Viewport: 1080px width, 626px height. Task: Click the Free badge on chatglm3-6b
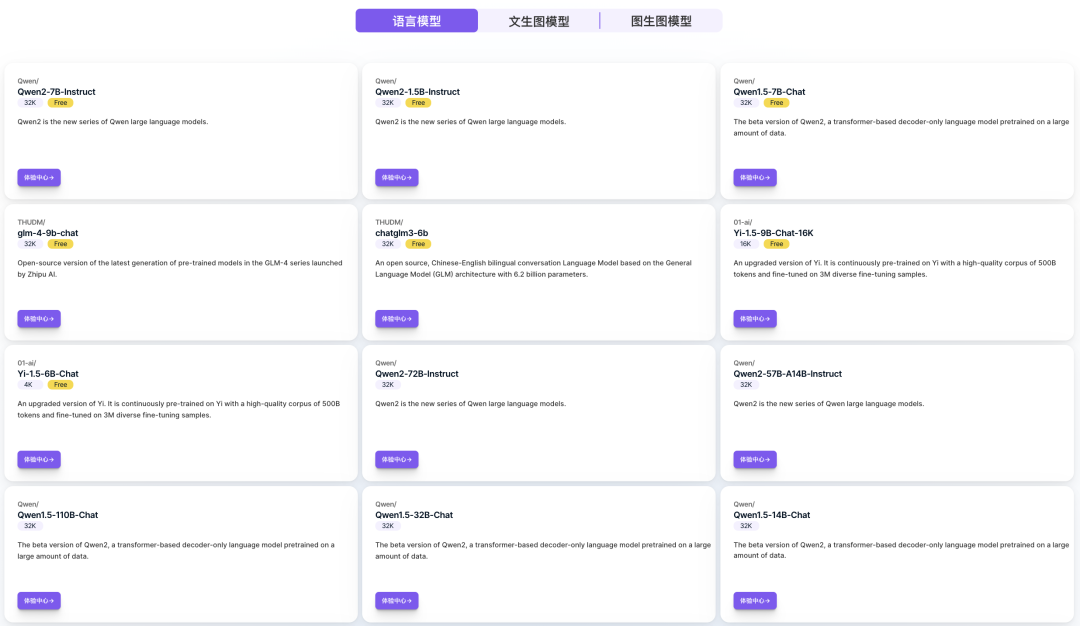click(418, 244)
